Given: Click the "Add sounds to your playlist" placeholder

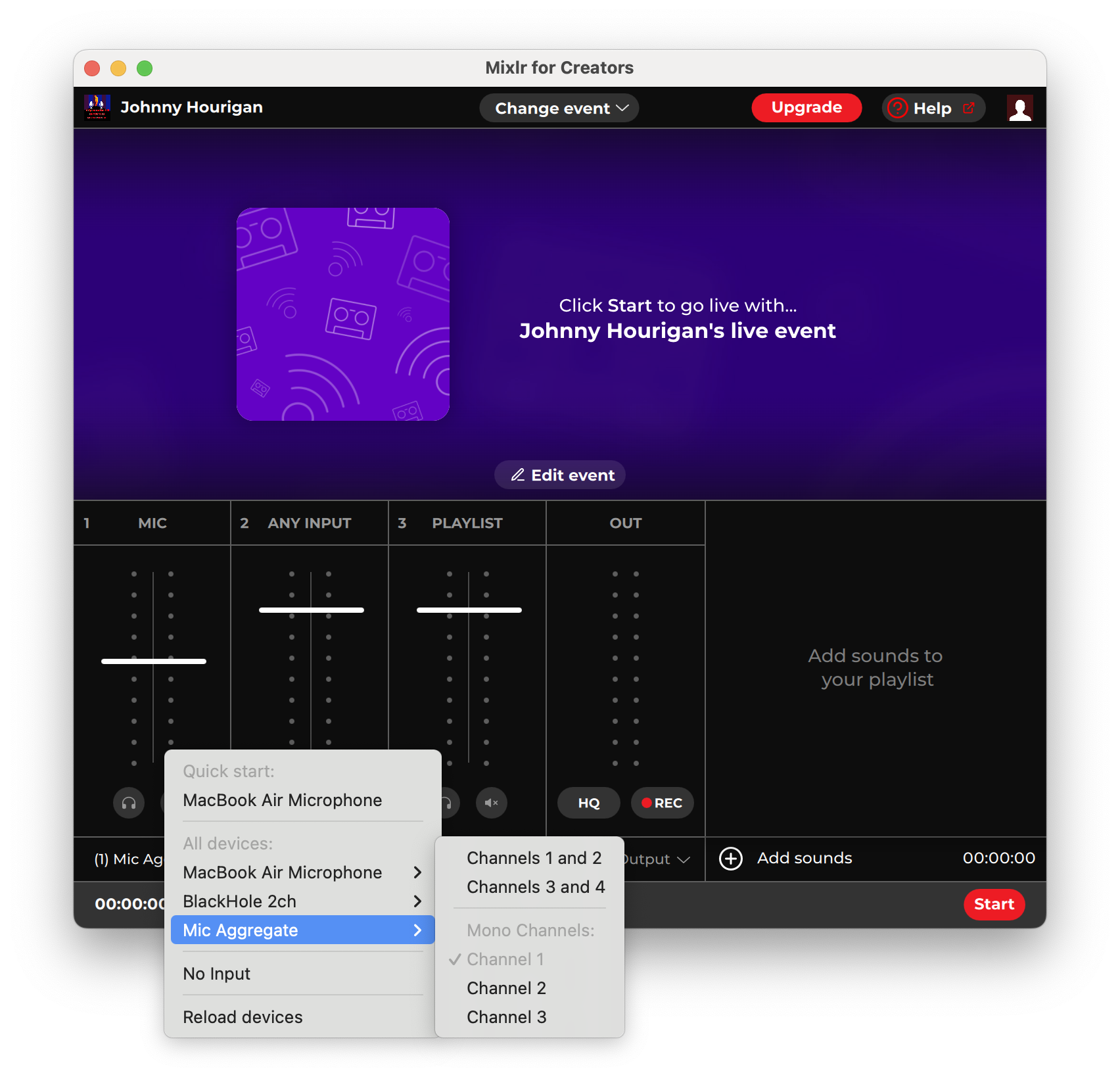Looking at the screenshot, I should point(875,667).
